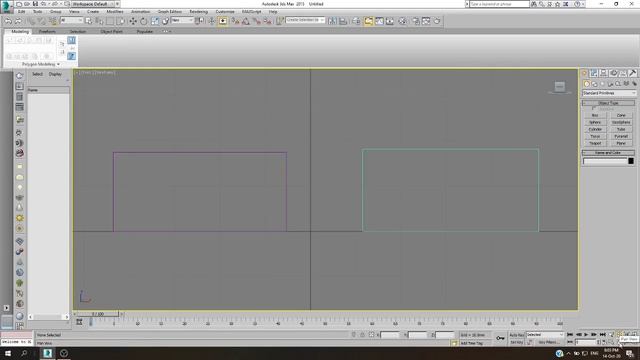This screenshot has height=360, width=640.
Task: Click the ViewCube in the viewport
Action: coord(560,87)
